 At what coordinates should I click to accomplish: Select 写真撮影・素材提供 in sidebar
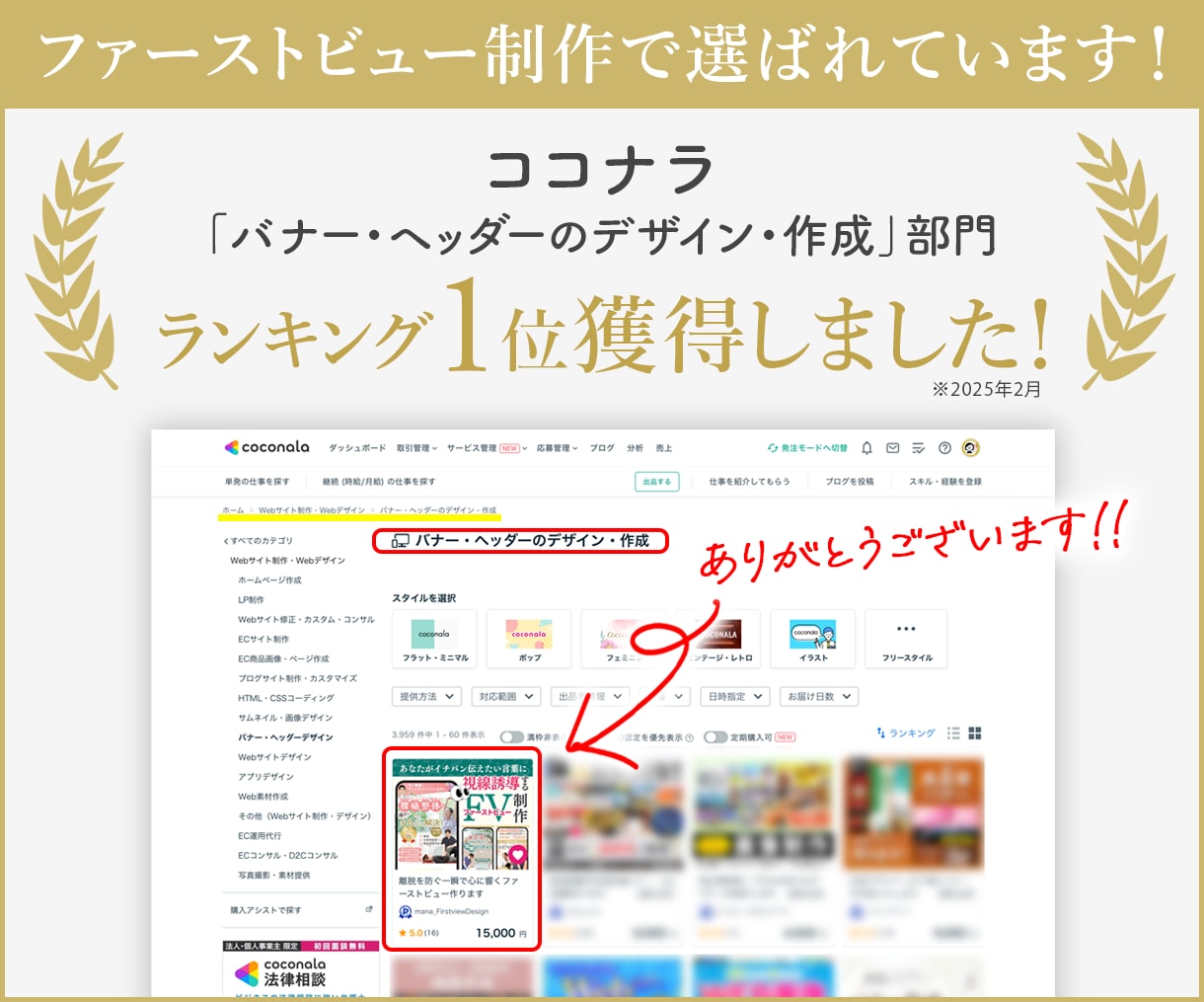273,876
